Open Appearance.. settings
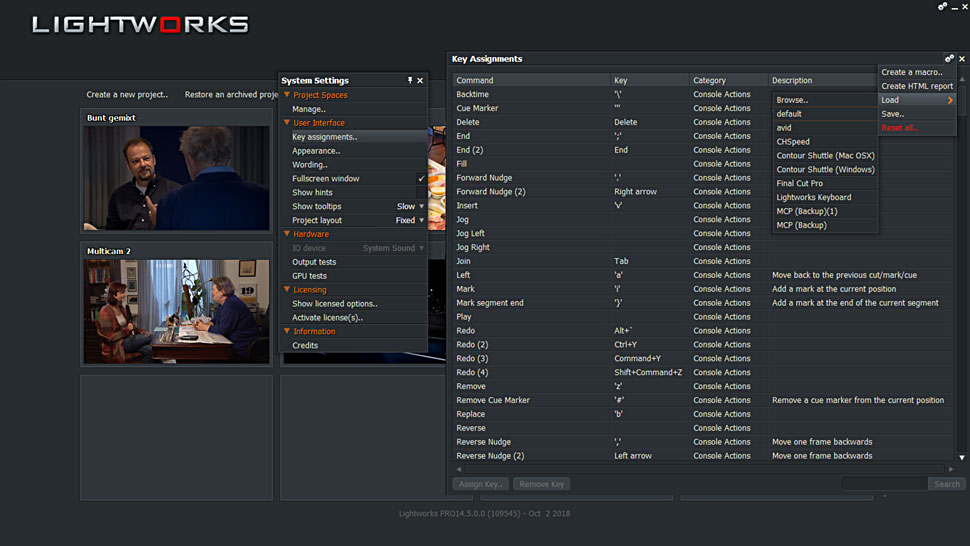Viewport: 970px width, 546px height. click(x=316, y=151)
